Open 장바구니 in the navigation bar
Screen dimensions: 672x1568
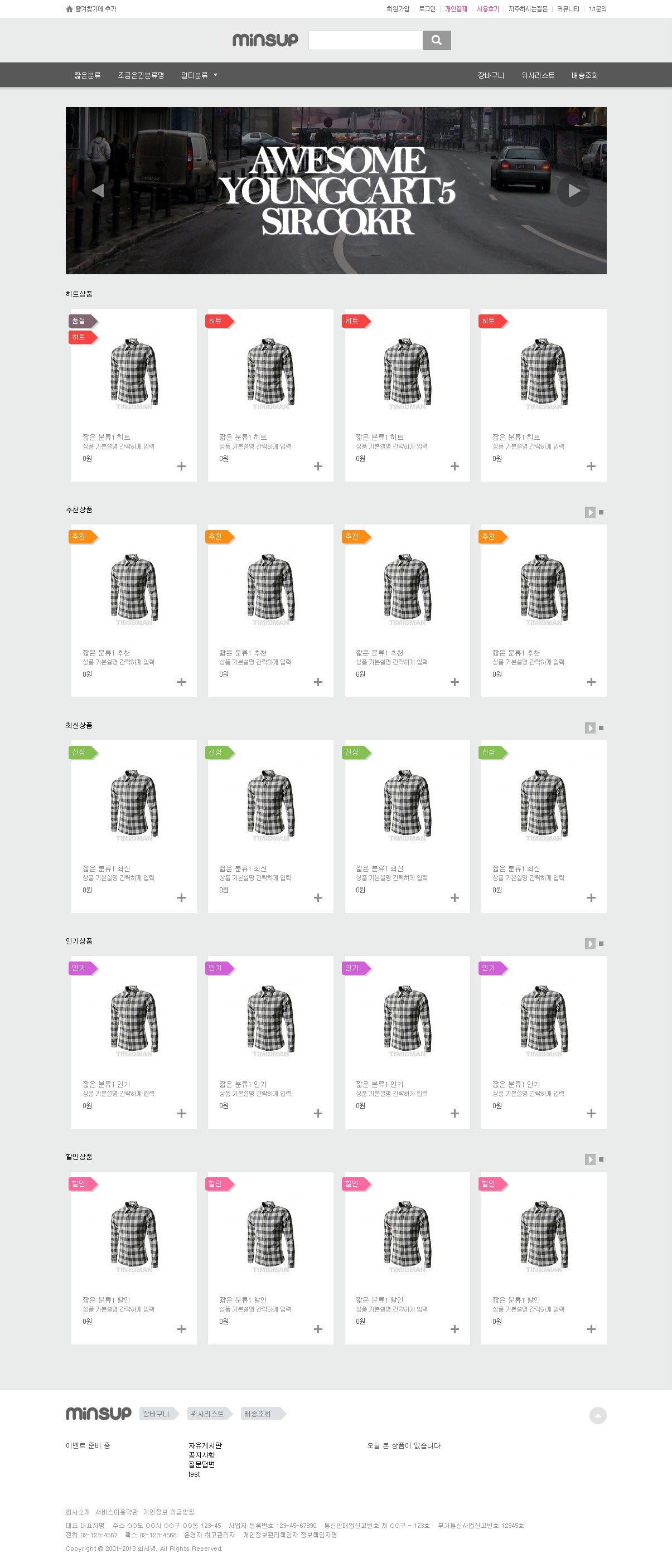[x=490, y=75]
